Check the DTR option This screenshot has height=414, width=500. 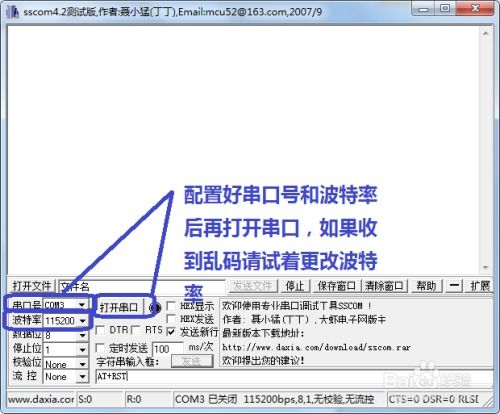pos(100,330)
